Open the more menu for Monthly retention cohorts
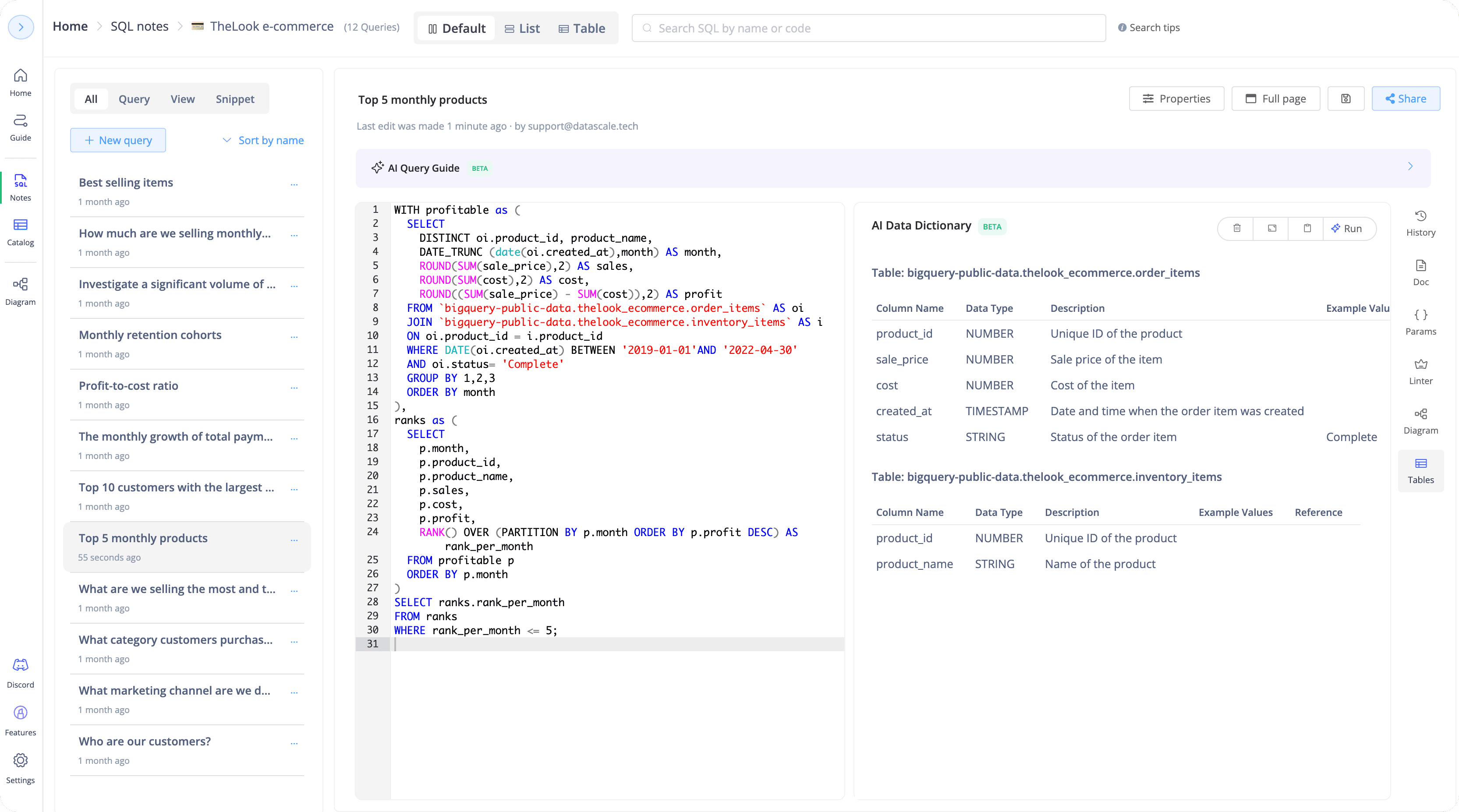Image resolution: width=1459 pixels, height=812 pixels. (x=294, y=336)
